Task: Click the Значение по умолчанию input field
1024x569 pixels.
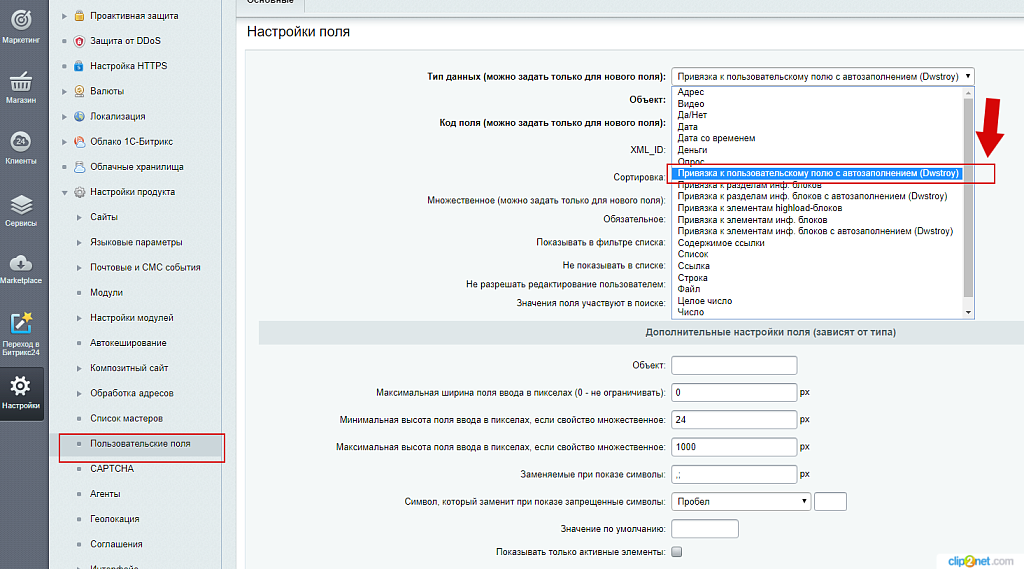Action: [x=704, y=529]
